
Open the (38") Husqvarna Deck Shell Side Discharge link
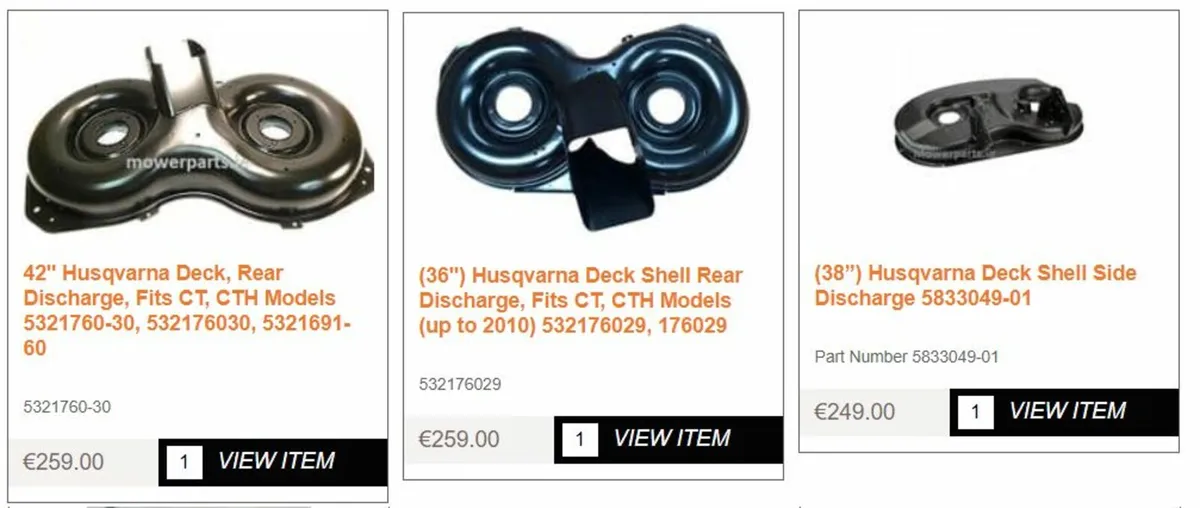(x=975, y=285)
